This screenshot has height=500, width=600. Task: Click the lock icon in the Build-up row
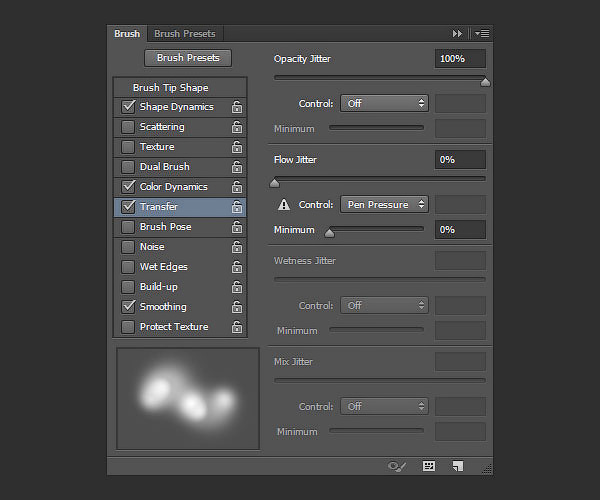(x=237, y=287)
